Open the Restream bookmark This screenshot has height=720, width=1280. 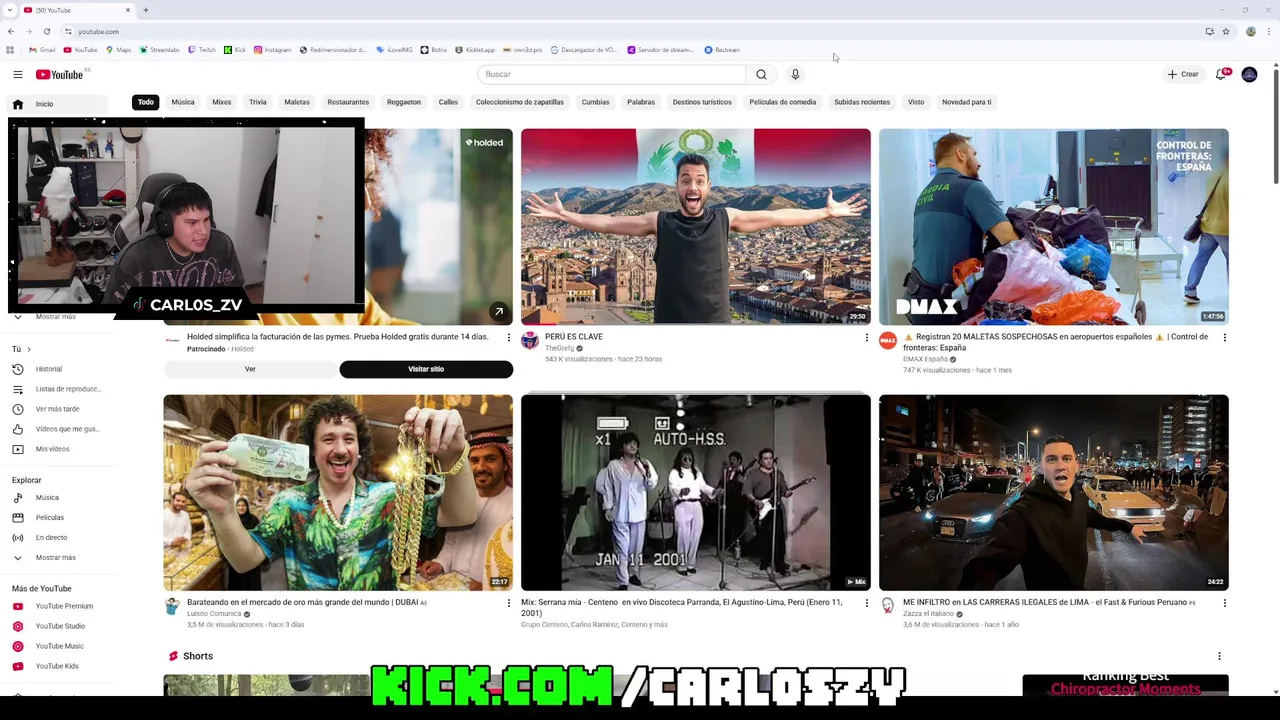point(722,50)
